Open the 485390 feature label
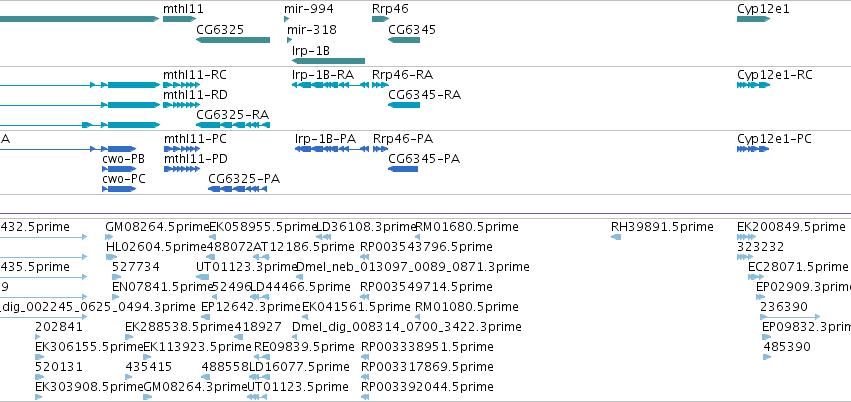This screenshot has height=402, width=851. click(787, 347)
